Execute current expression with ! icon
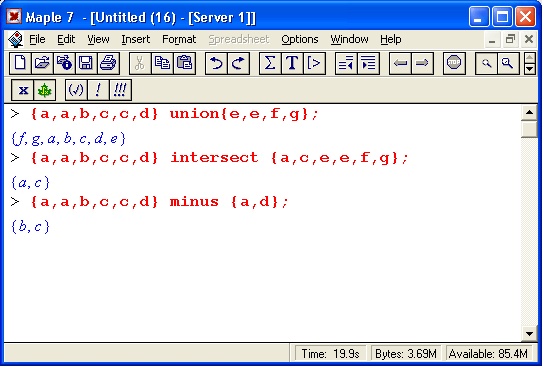Image resolution: width=542 pixels, height=366 pixels. [98, 90]
